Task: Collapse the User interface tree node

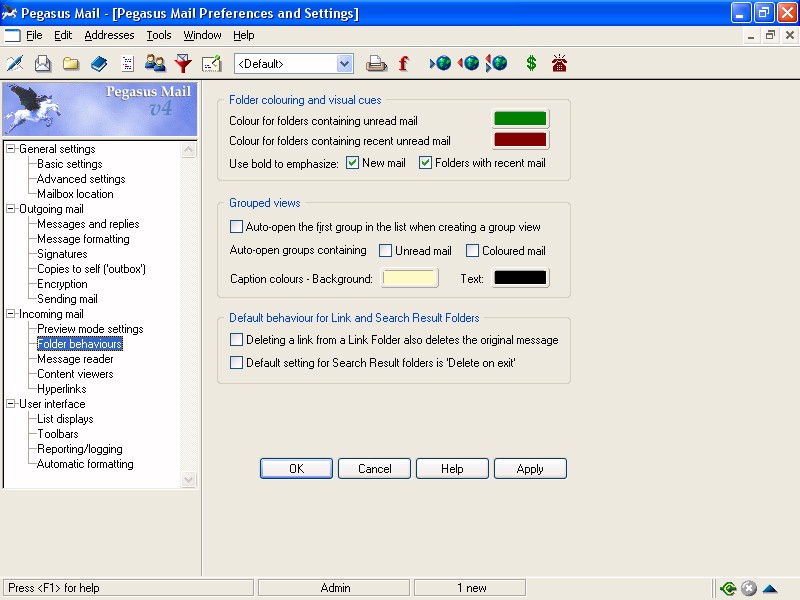Action: pos(10,404)
